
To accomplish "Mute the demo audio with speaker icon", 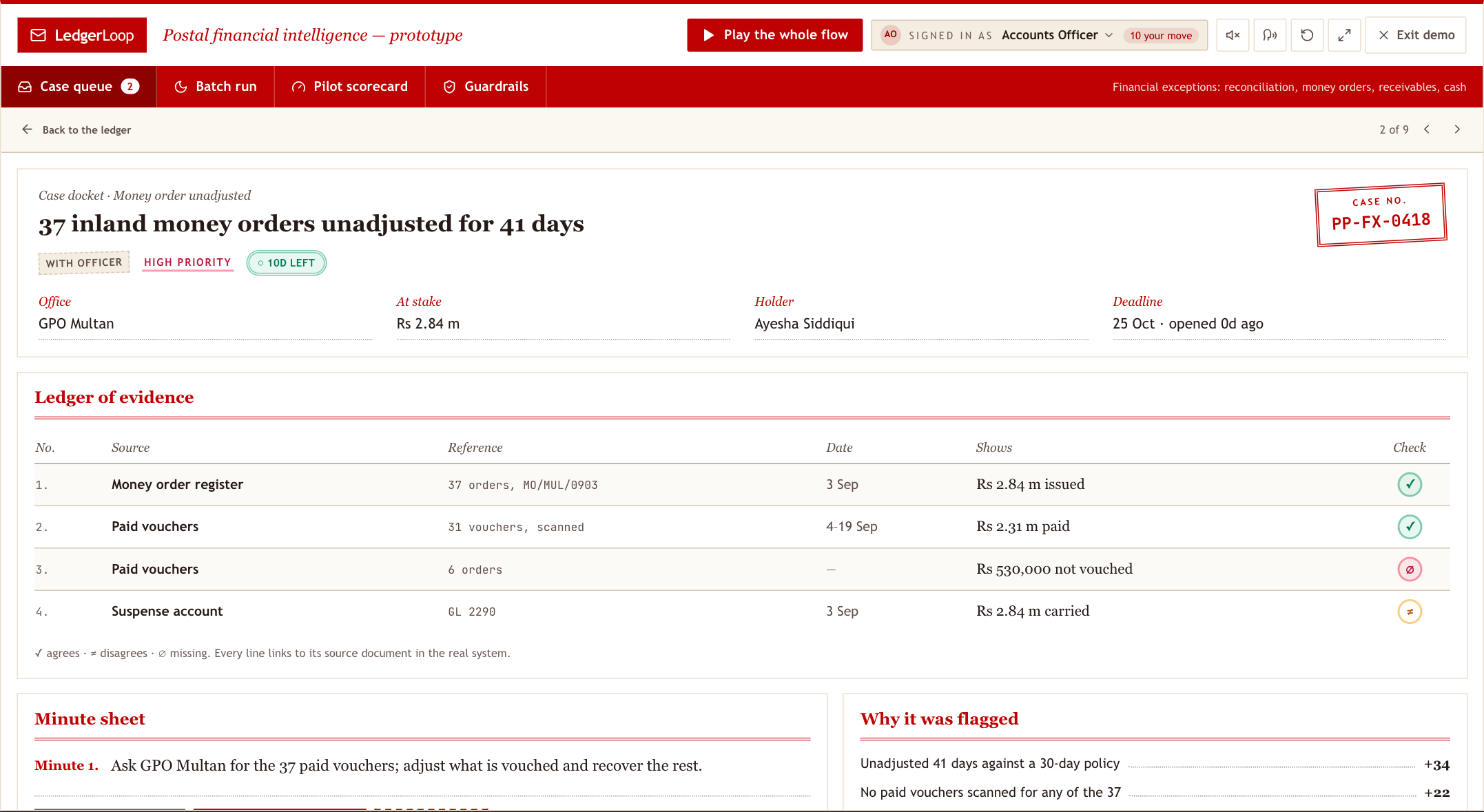I will 1233,35.
